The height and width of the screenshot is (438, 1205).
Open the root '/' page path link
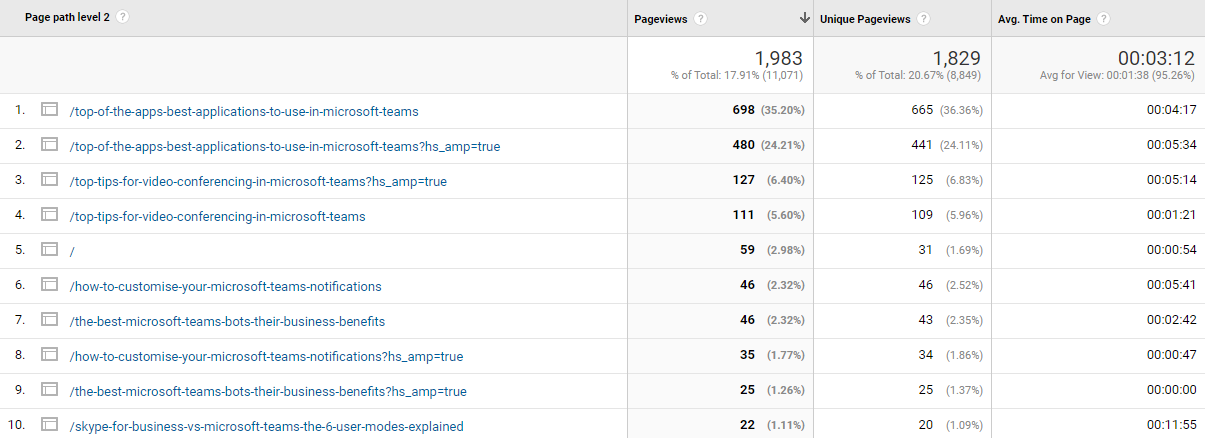click(72, 251)
